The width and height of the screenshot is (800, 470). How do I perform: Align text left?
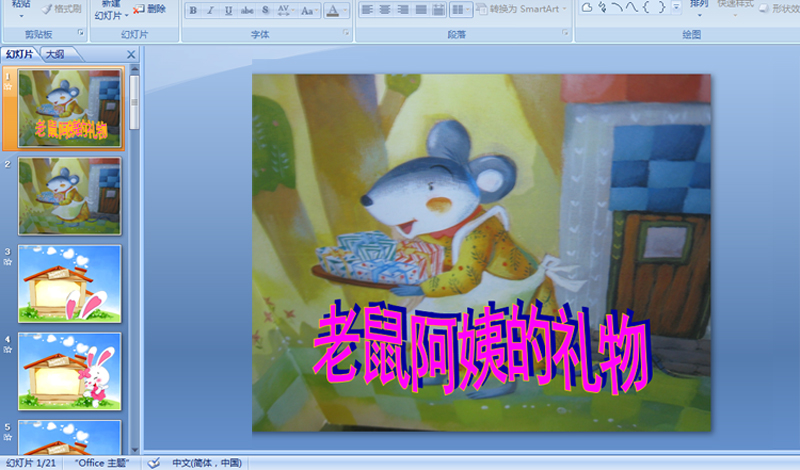click(x=367, y=10)
